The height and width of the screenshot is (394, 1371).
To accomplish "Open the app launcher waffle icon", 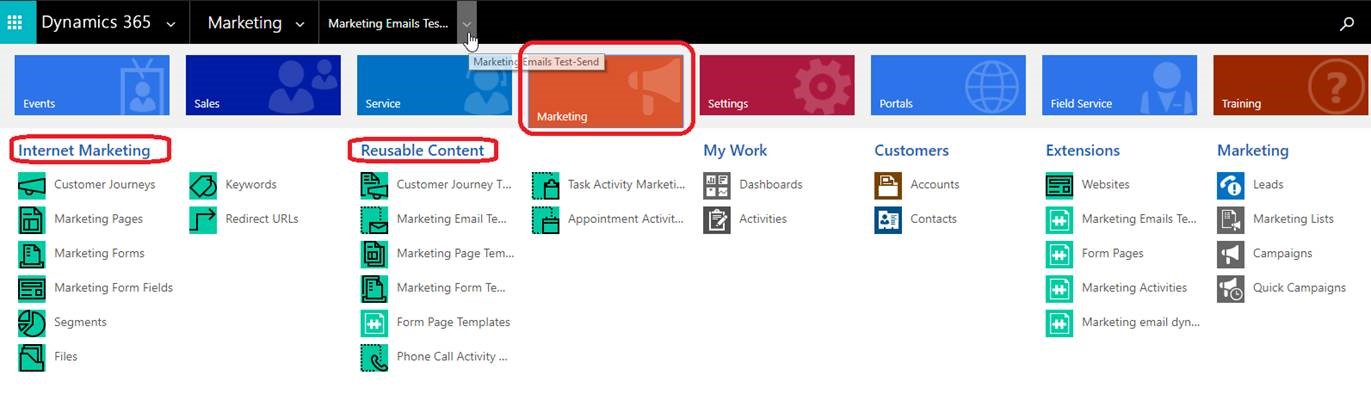I will 15,22.
